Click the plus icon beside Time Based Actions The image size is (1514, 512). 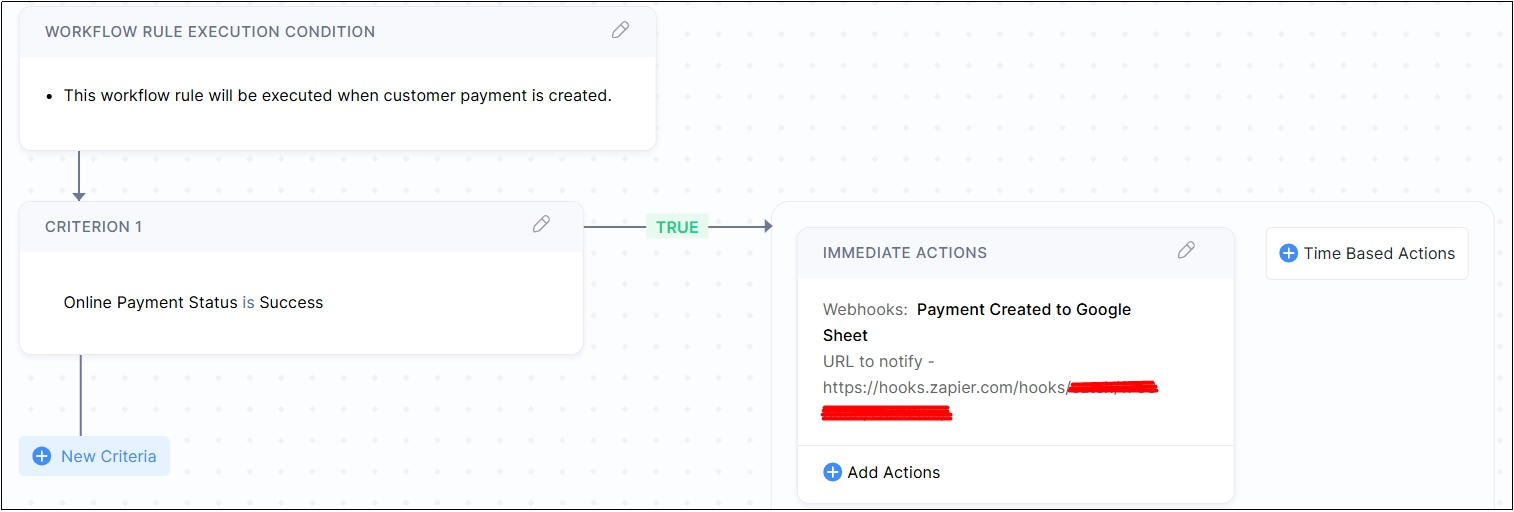coord(1289,253)
